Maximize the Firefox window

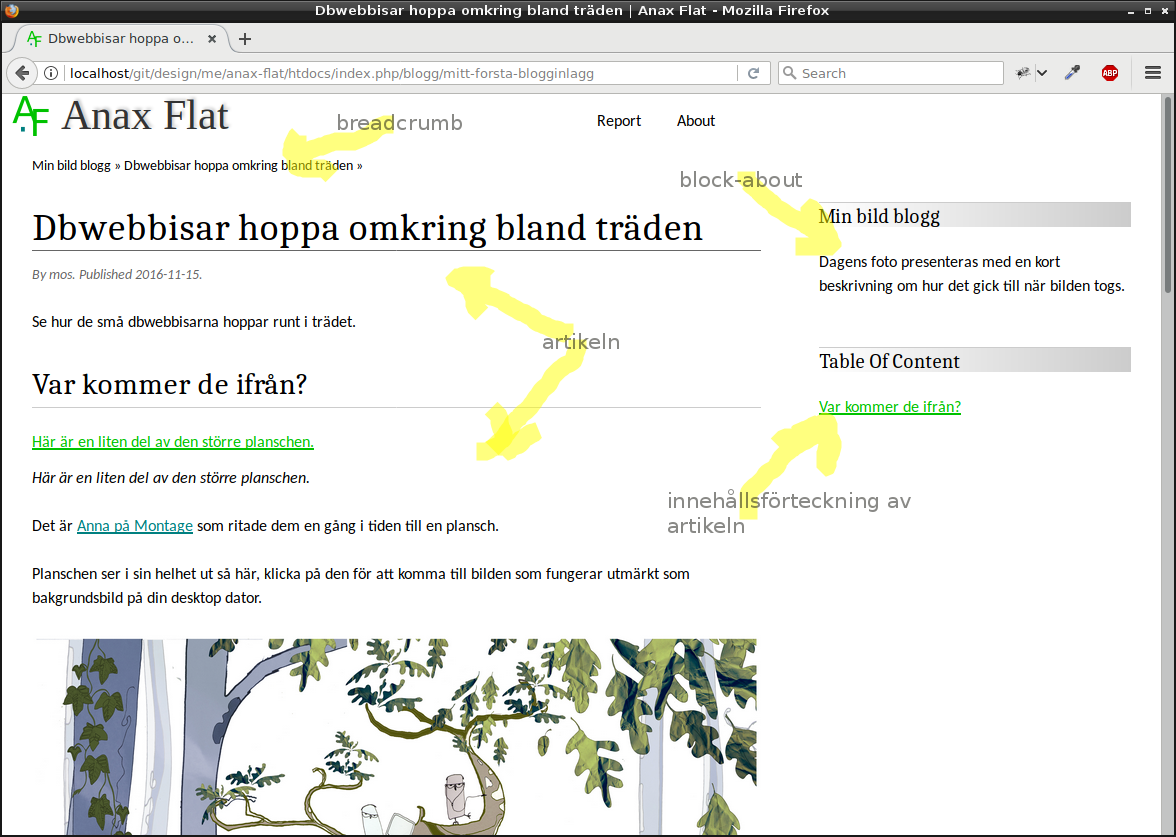click(x=1148, y=11)
